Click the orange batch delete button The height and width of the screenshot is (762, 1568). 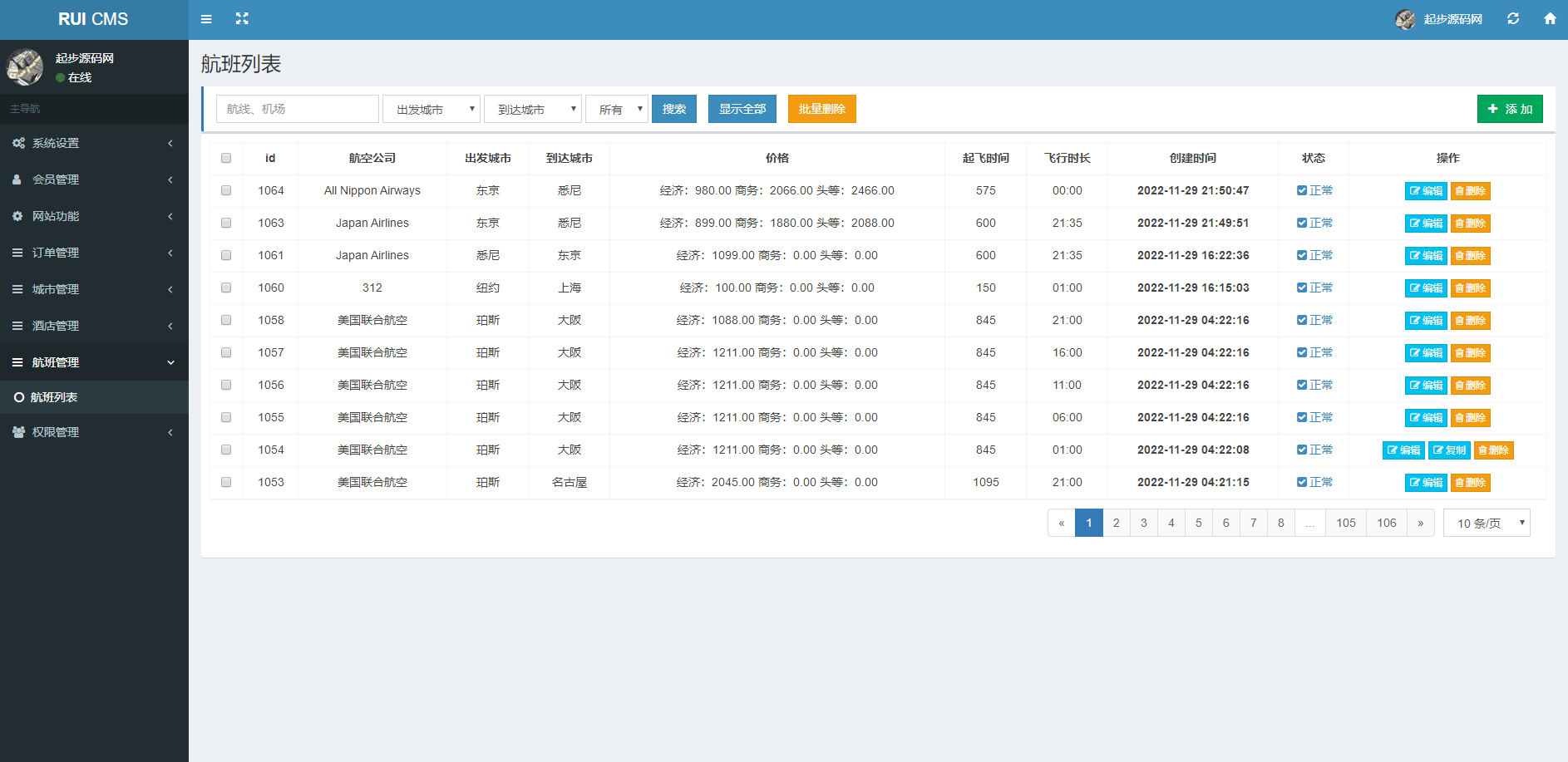click(821, 109)
